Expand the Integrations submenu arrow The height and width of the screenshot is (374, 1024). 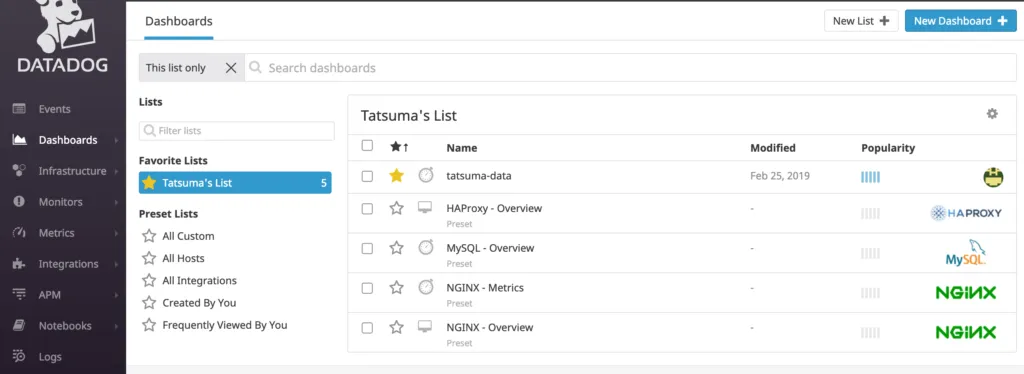point(116,264)
